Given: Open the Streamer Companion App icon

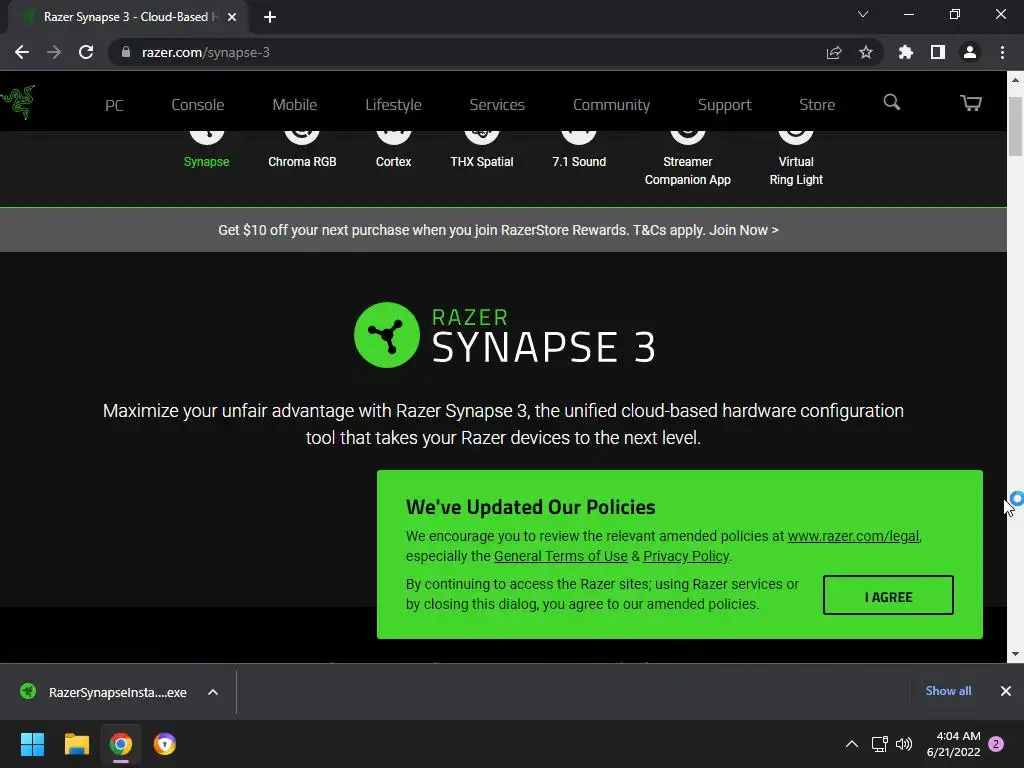Looking at the screenshot, I should click(688, 136).
